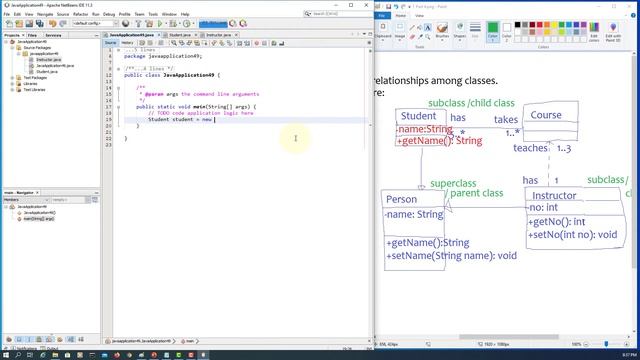The image size is (640, 360).
Task: Toggle Source view button in editor
Action: tap(110, 43)
